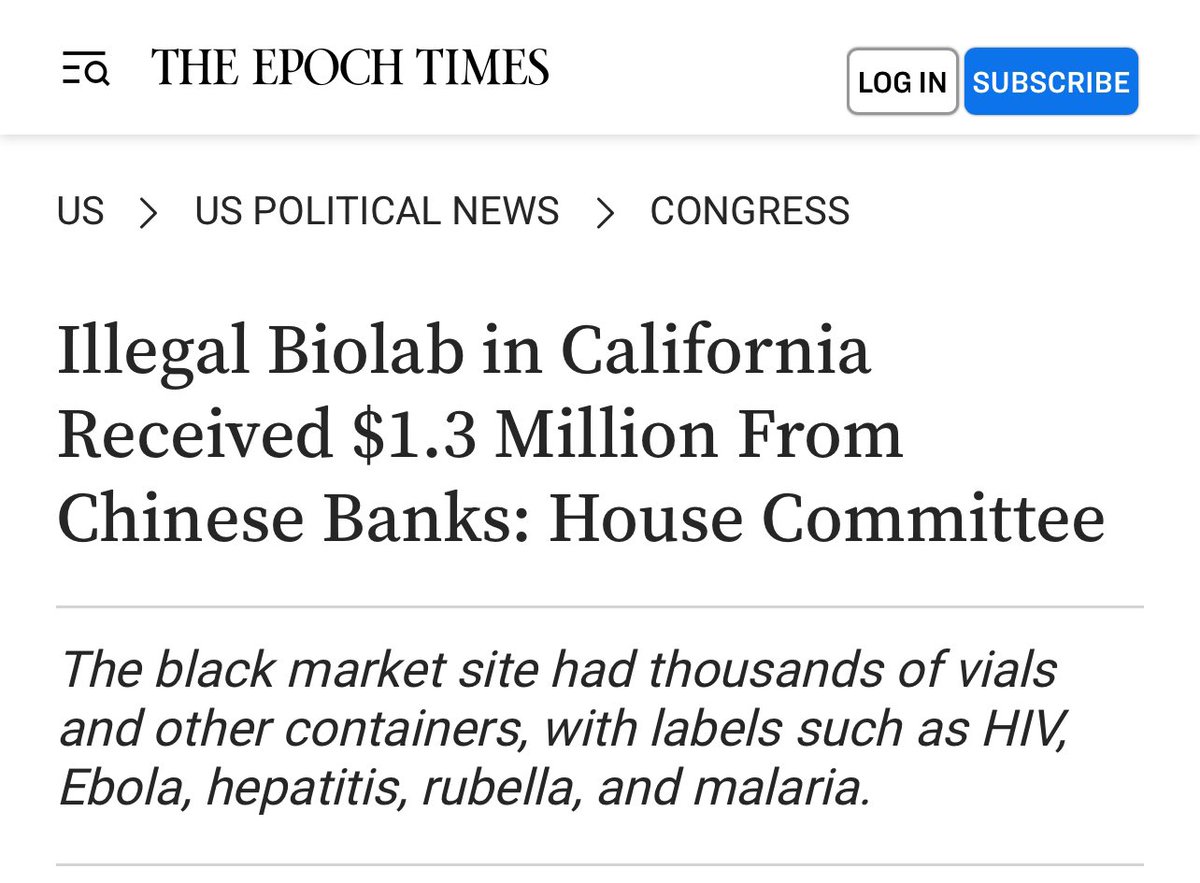Click "House Committee" in the headline

826,521
